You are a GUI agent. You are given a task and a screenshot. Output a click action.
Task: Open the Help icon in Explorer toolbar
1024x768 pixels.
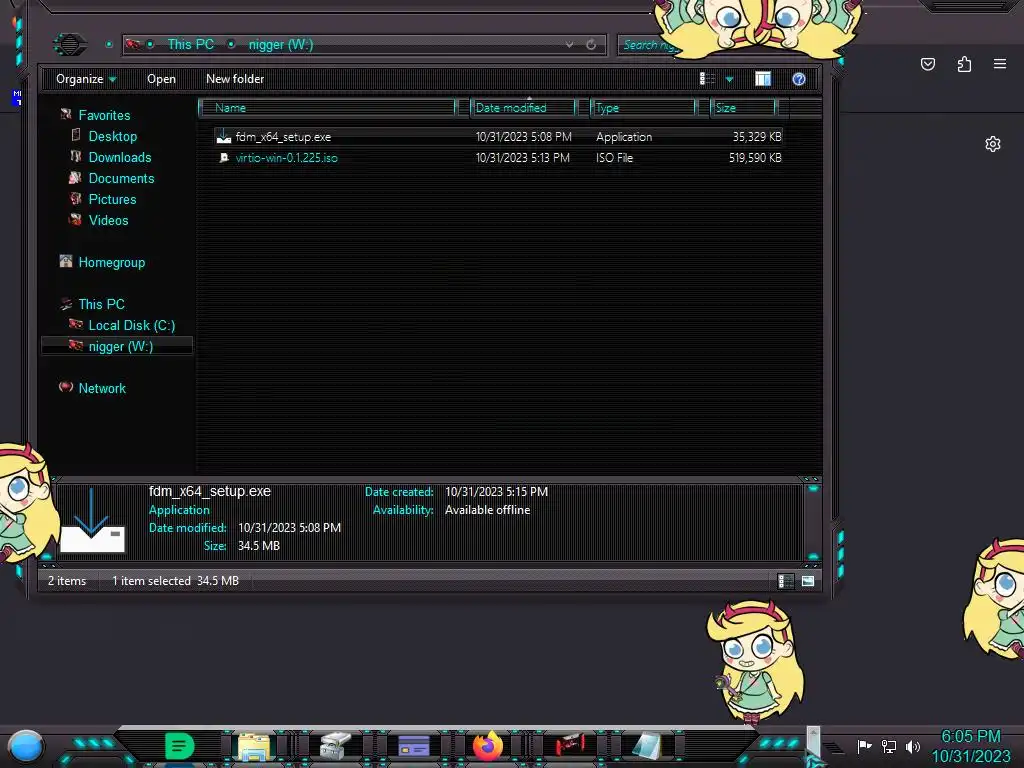(x=799, y=79)
